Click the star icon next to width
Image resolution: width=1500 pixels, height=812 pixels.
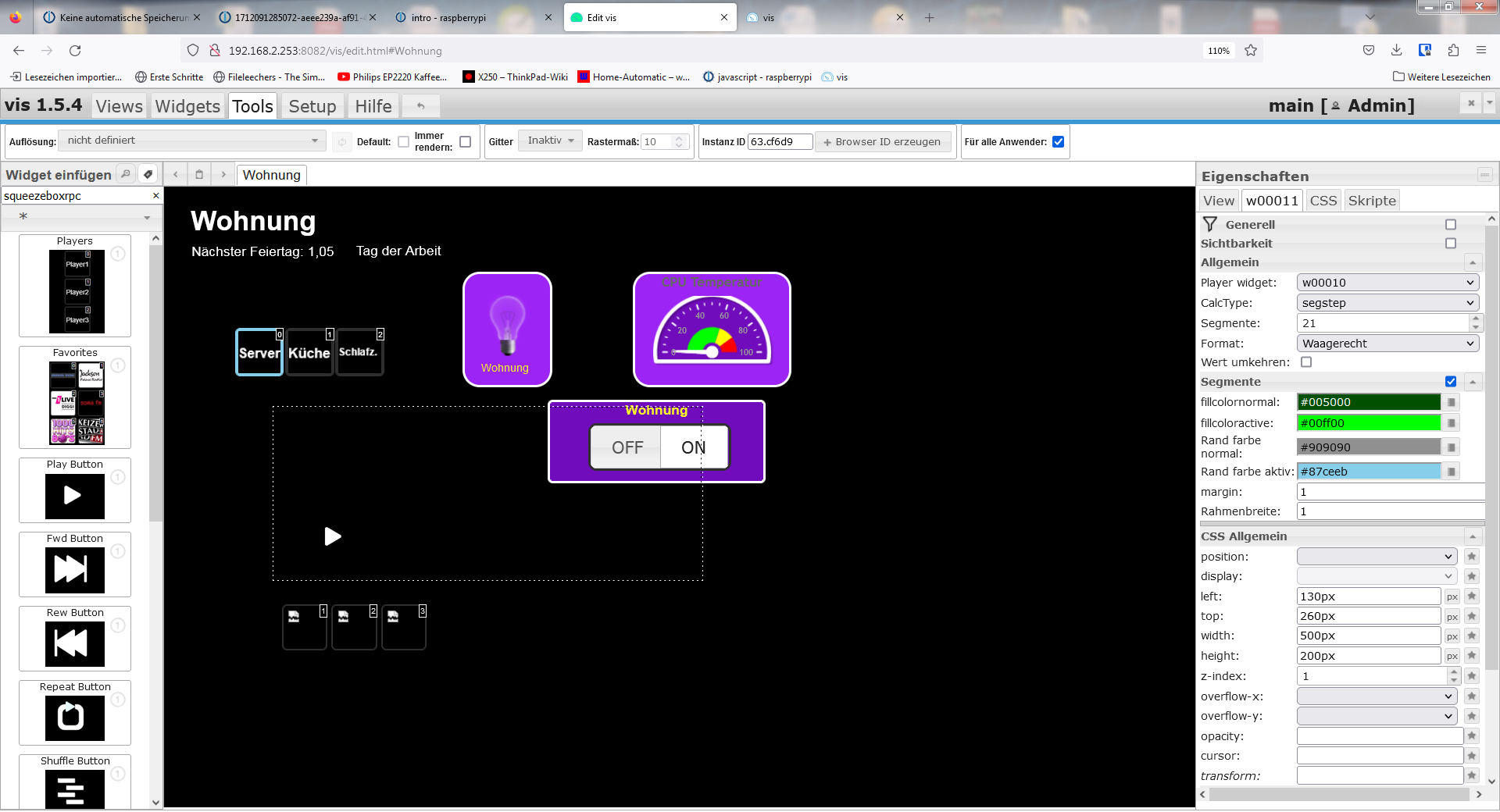[1472, 636]
